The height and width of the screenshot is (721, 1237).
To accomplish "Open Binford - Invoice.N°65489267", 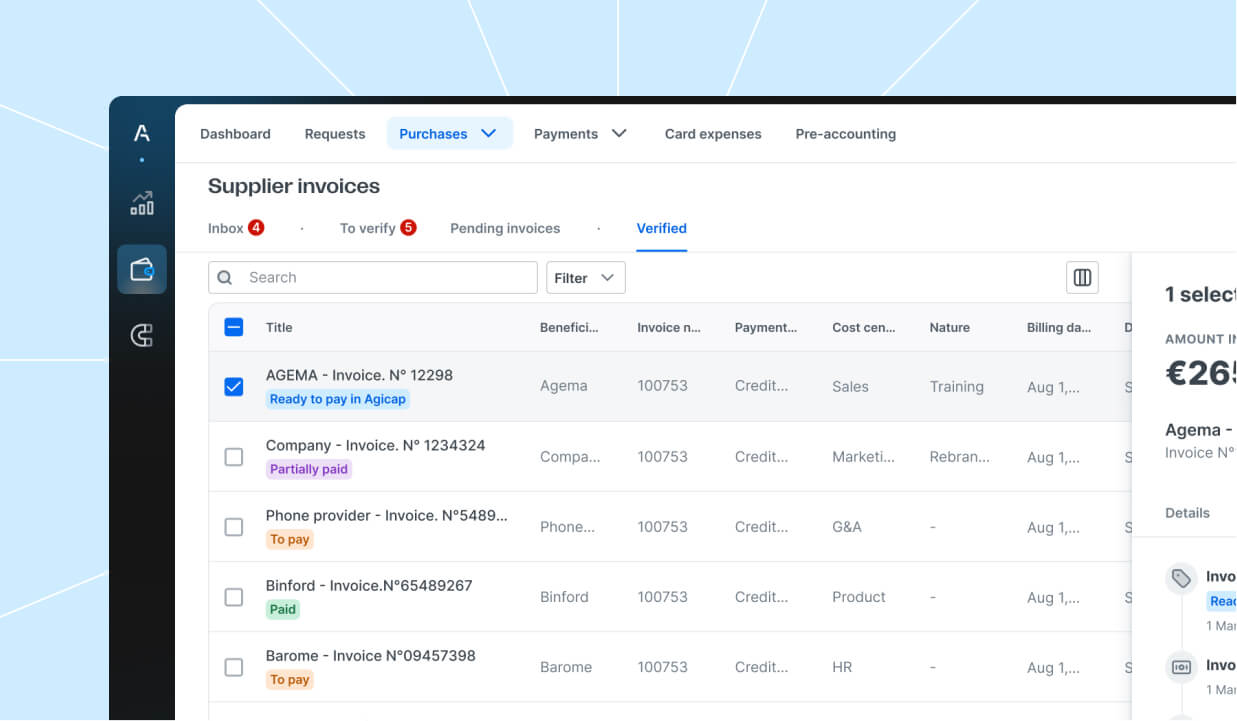I will (x=369, y=585).
